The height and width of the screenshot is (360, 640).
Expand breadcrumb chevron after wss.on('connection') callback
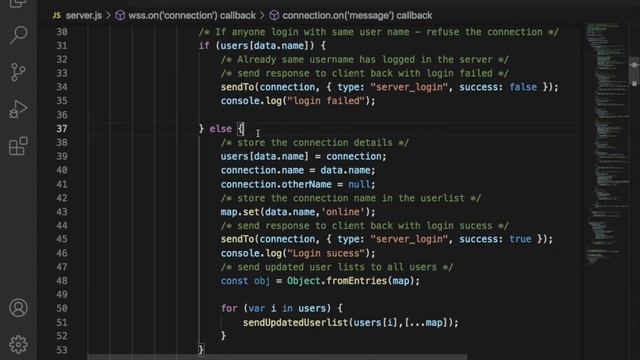pos(262,16)
